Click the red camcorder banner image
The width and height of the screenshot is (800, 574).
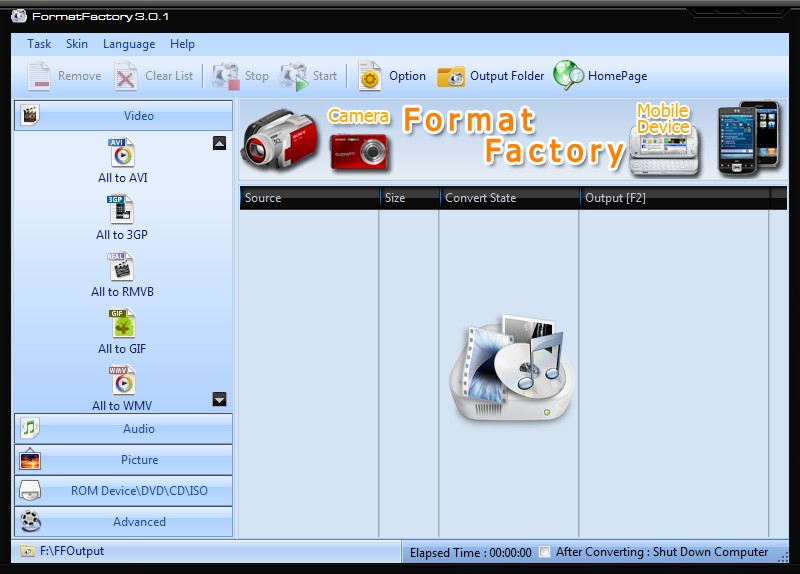pos(280,139)
